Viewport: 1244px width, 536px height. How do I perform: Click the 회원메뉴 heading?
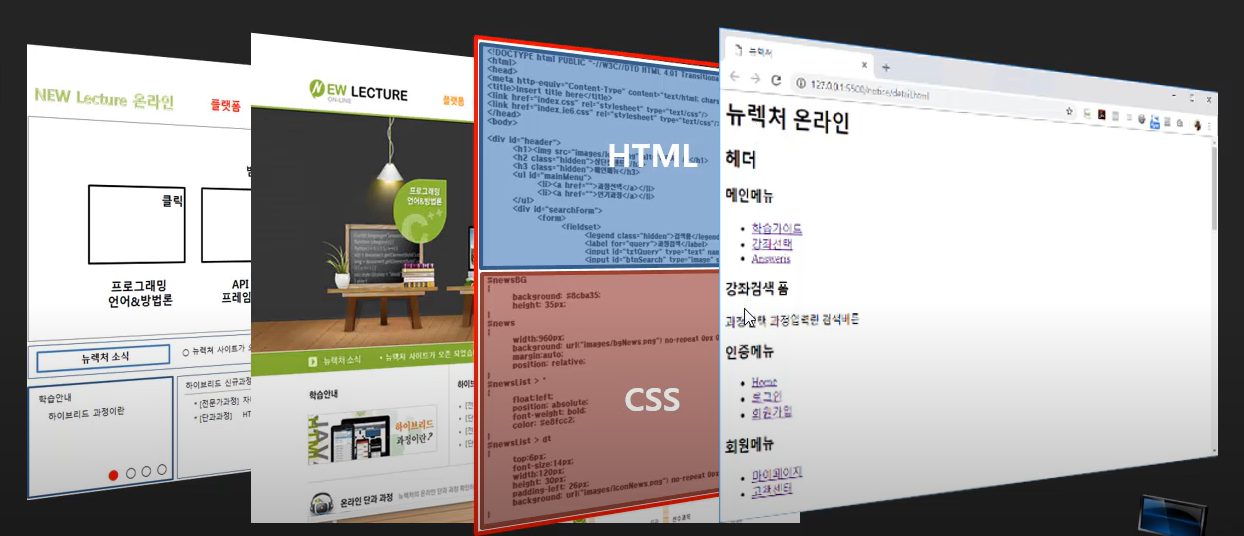(x=750, y=443)
